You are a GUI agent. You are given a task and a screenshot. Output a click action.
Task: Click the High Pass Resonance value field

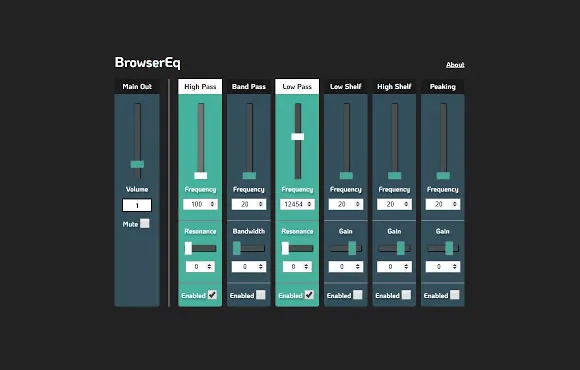(200, 267)
